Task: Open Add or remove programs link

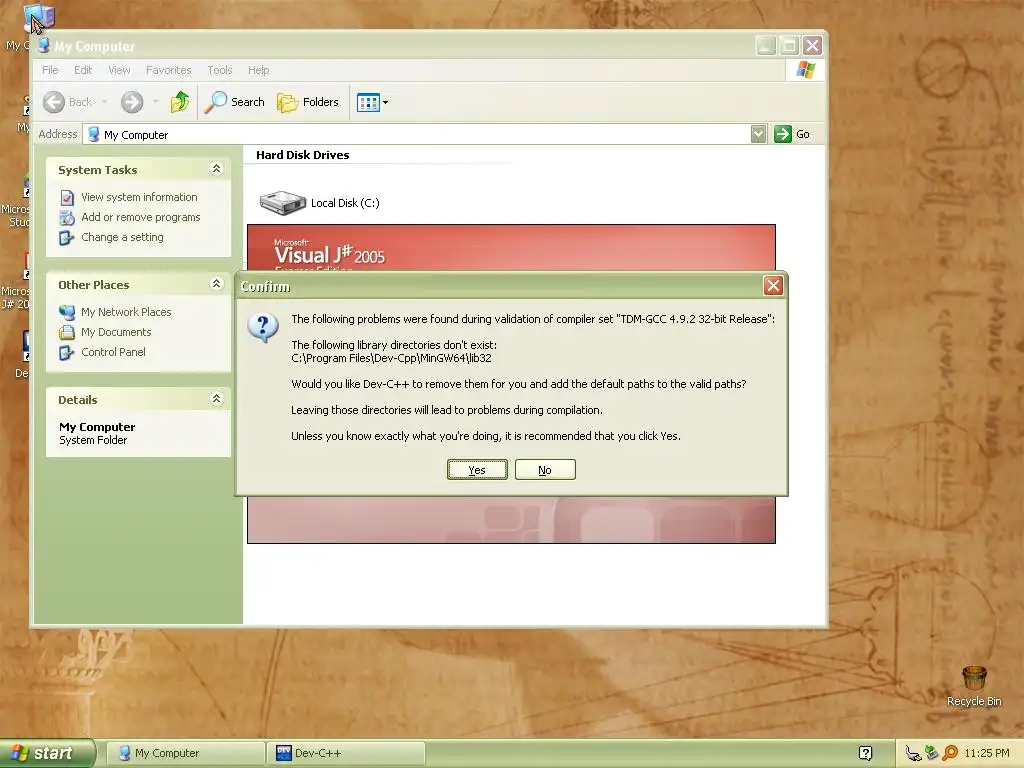Action: click(140, 217)
